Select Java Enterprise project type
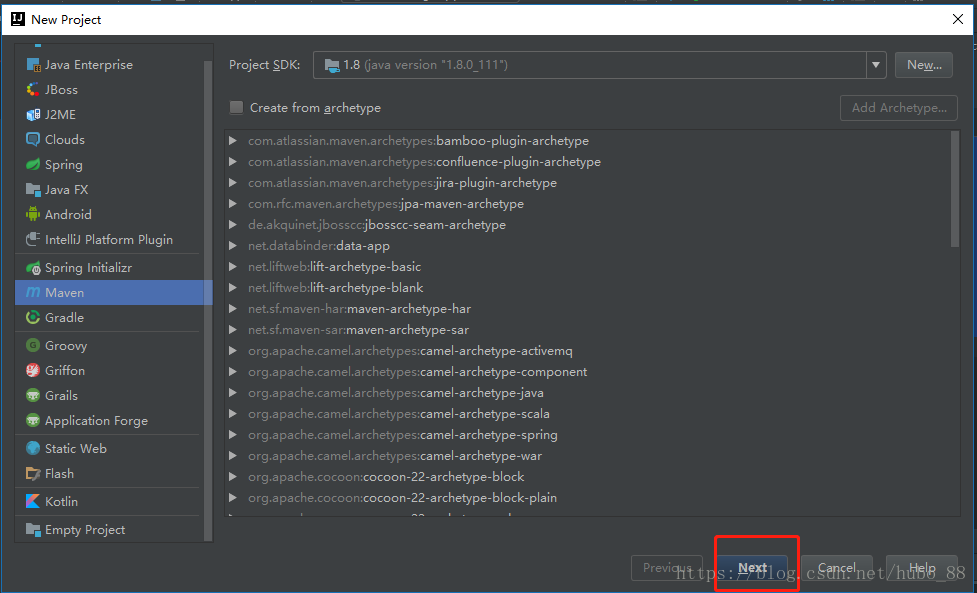 [88, 64]
